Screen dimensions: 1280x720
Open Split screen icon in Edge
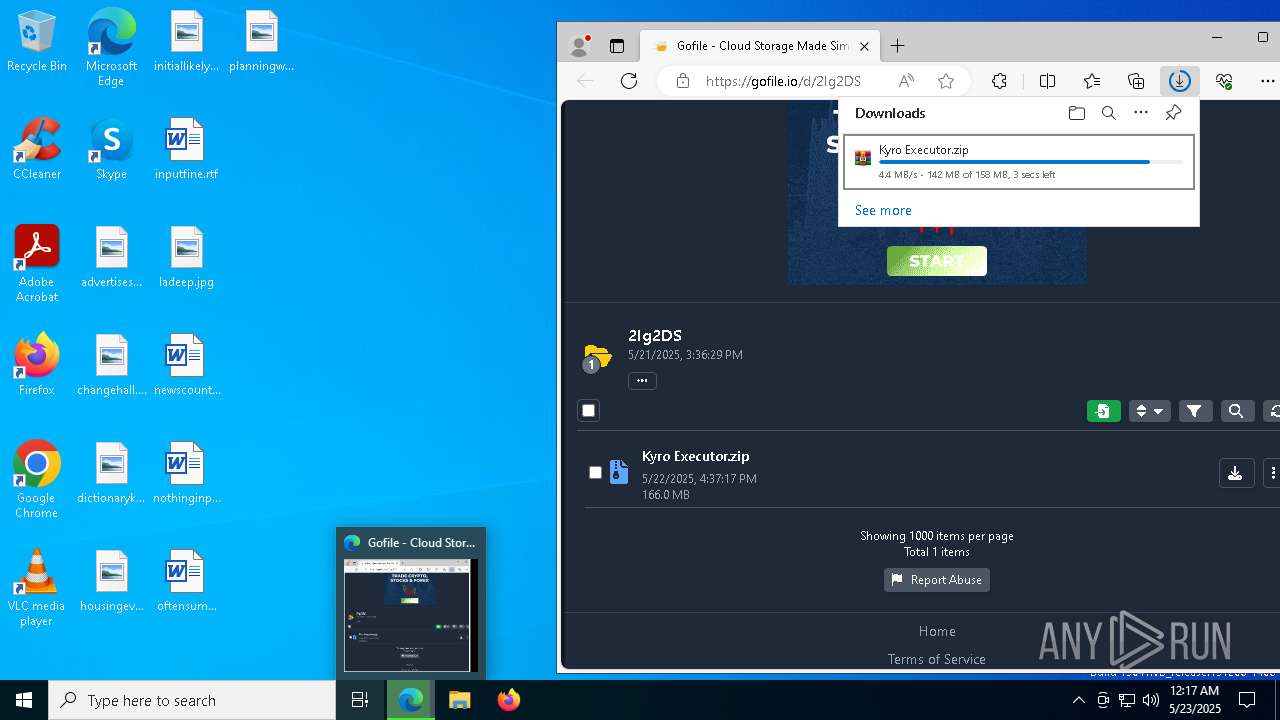tap(1048, 81)
